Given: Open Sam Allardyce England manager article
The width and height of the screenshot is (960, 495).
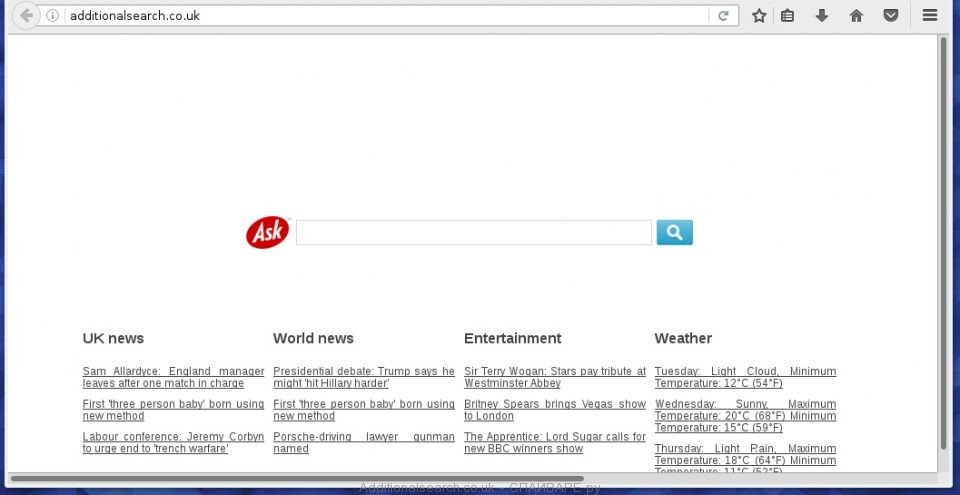Looking at the screenshot, I should click(173, 377).
